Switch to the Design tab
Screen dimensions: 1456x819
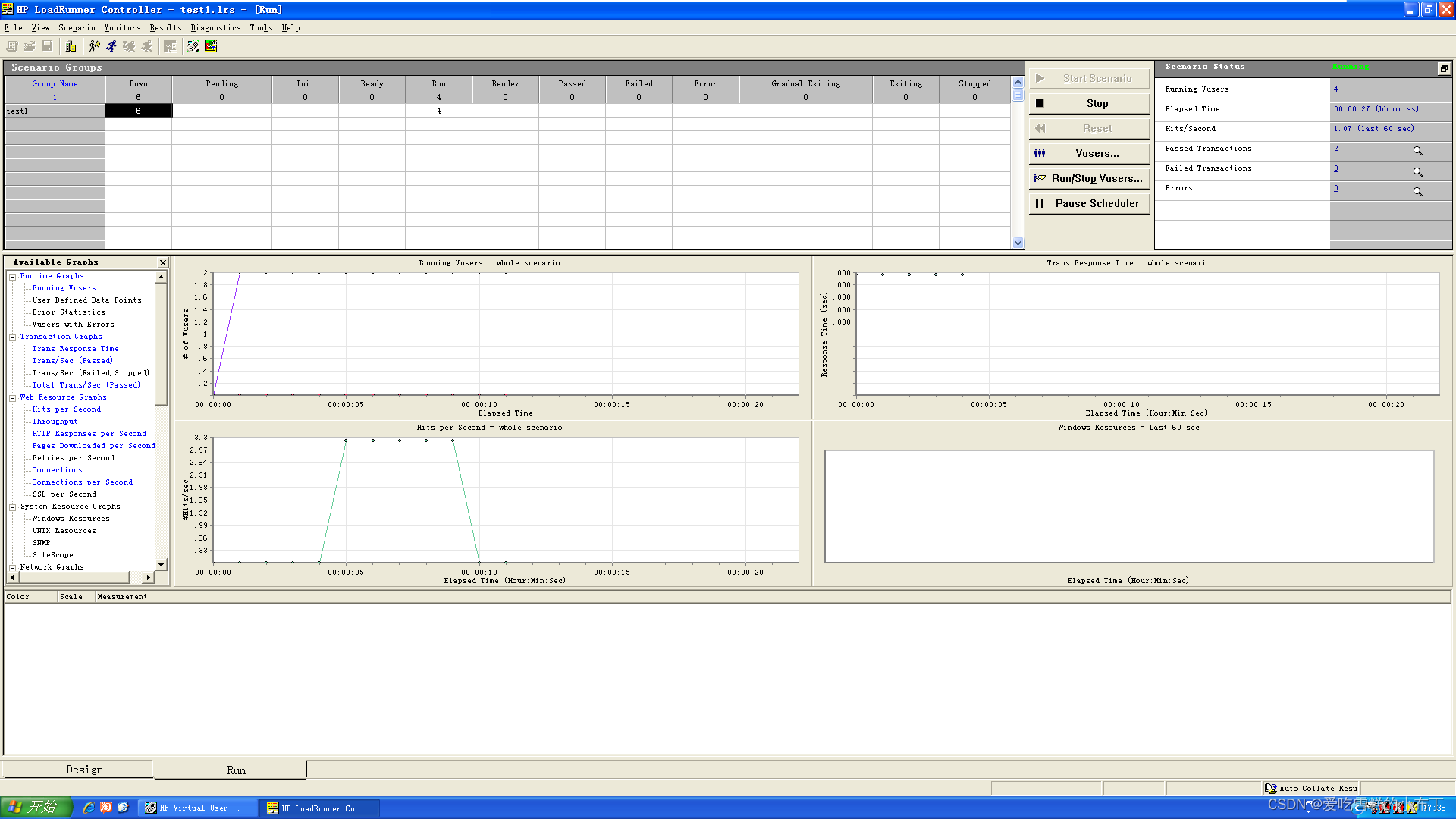(x=77, y=770)
